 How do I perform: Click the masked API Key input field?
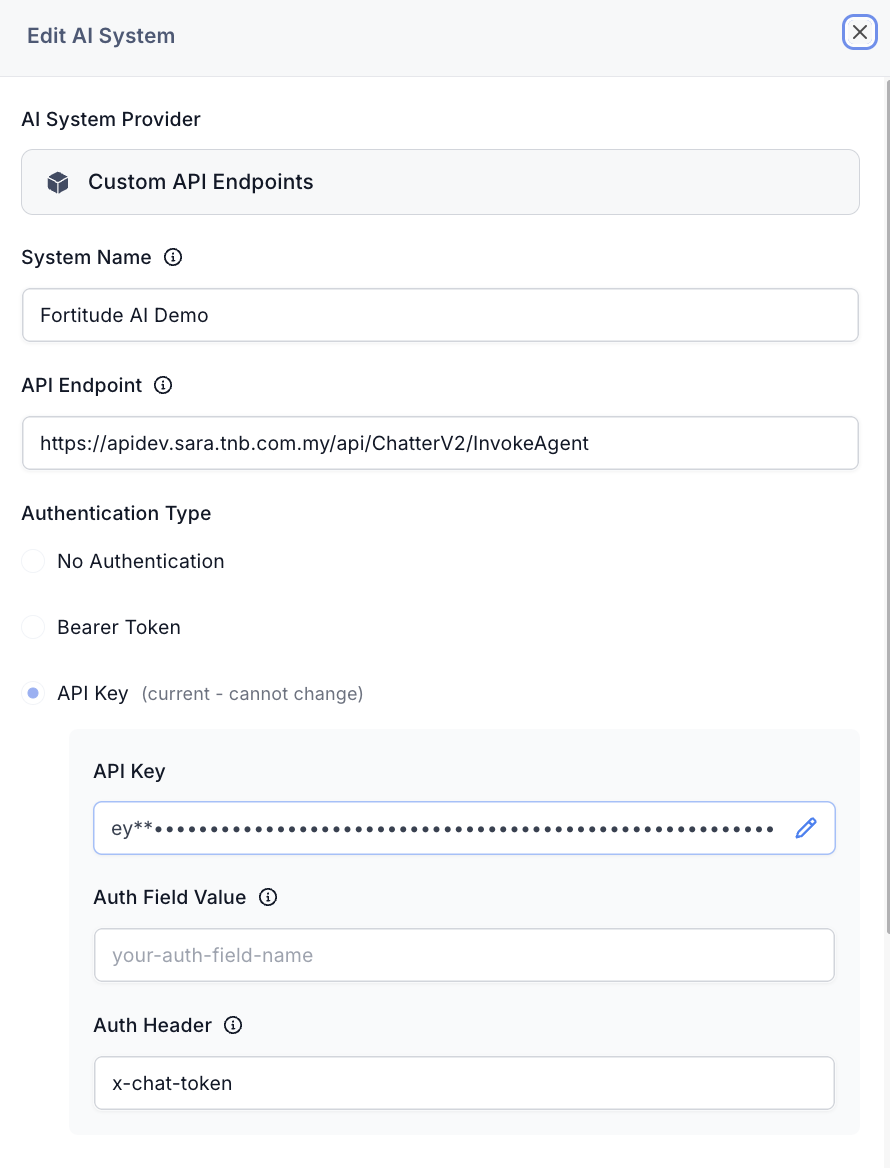440,828
